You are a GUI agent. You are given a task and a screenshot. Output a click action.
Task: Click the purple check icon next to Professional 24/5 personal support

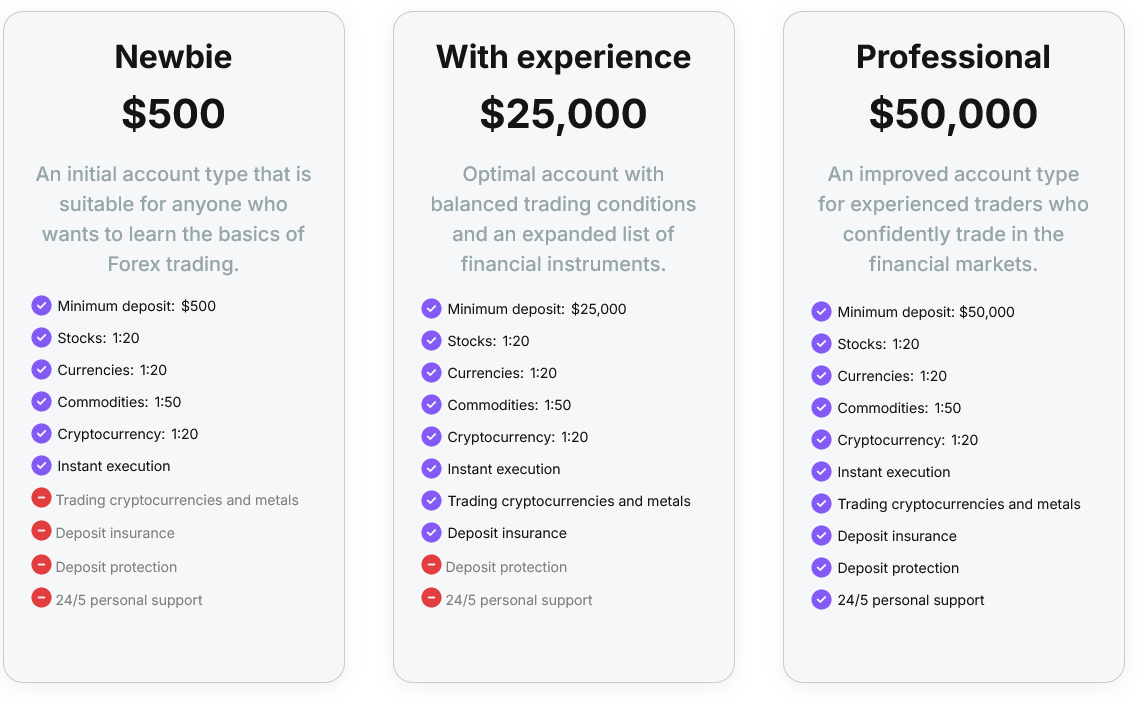point(821,600)
